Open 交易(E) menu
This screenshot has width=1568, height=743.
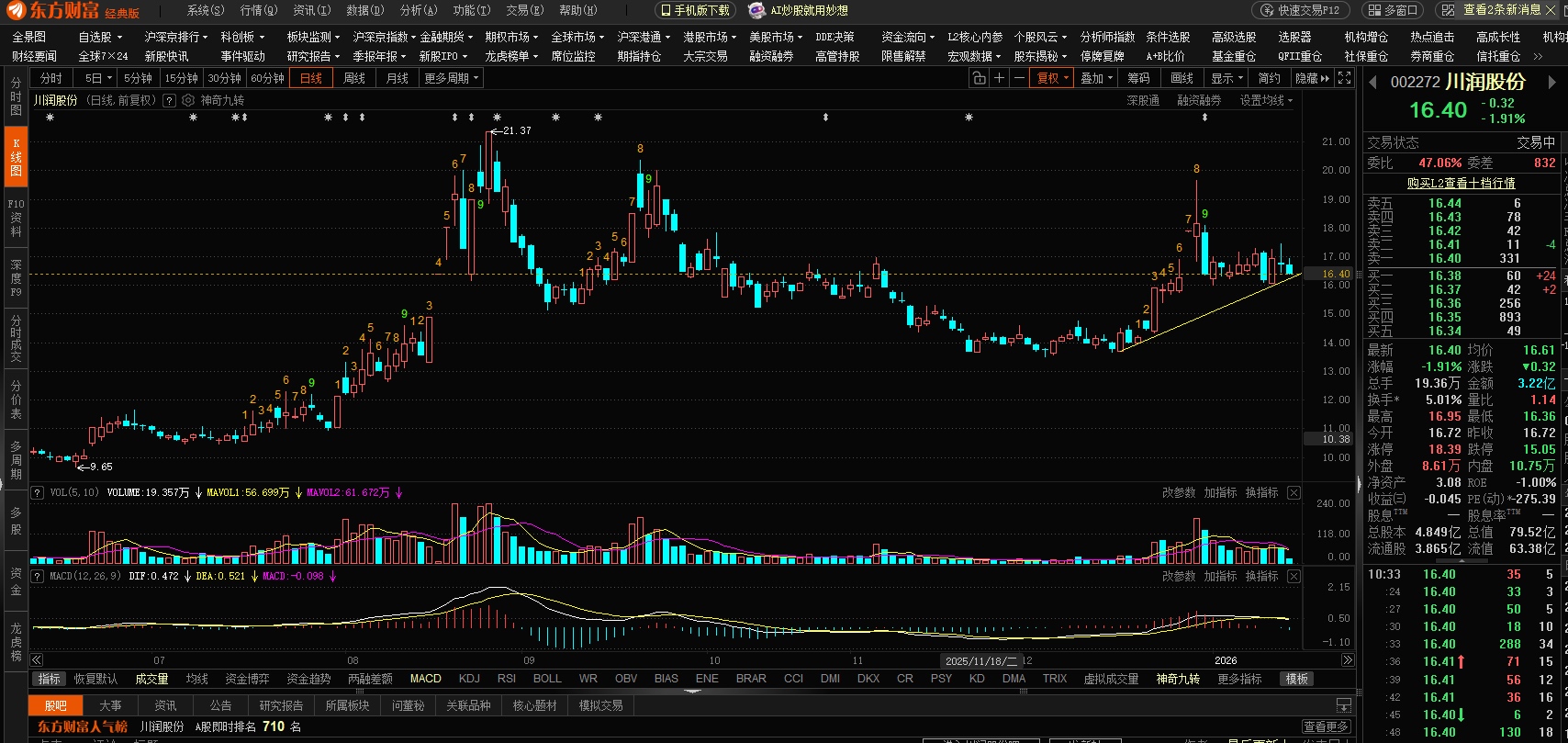point(524,10)
